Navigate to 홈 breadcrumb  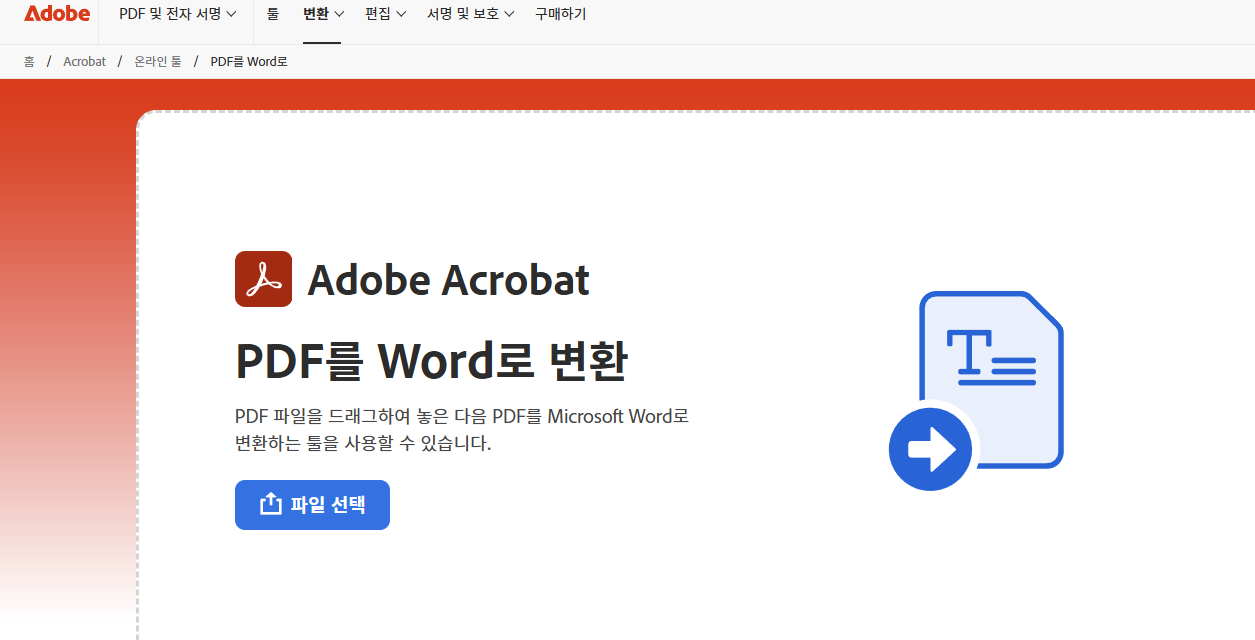tap(29, 62)
